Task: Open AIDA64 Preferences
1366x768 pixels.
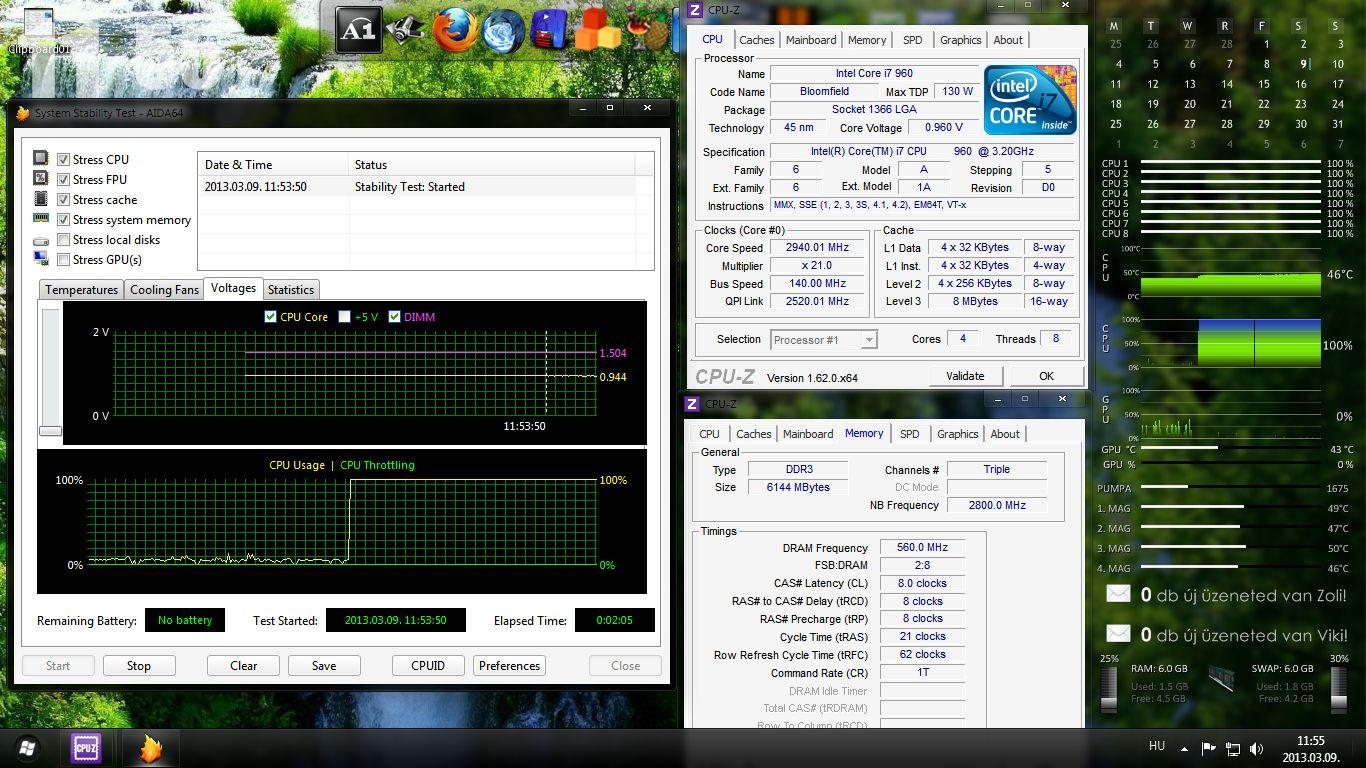Action: [510, 665]
